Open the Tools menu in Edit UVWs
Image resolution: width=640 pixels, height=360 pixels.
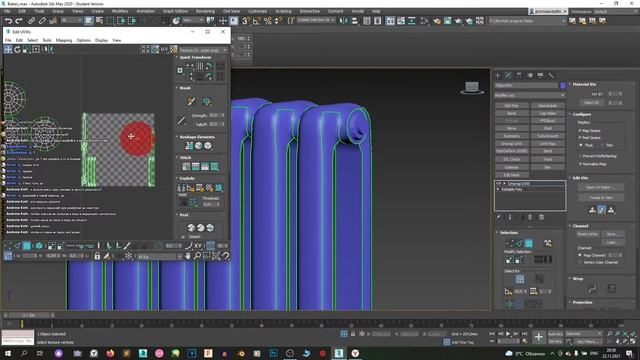tap(47, 40)
